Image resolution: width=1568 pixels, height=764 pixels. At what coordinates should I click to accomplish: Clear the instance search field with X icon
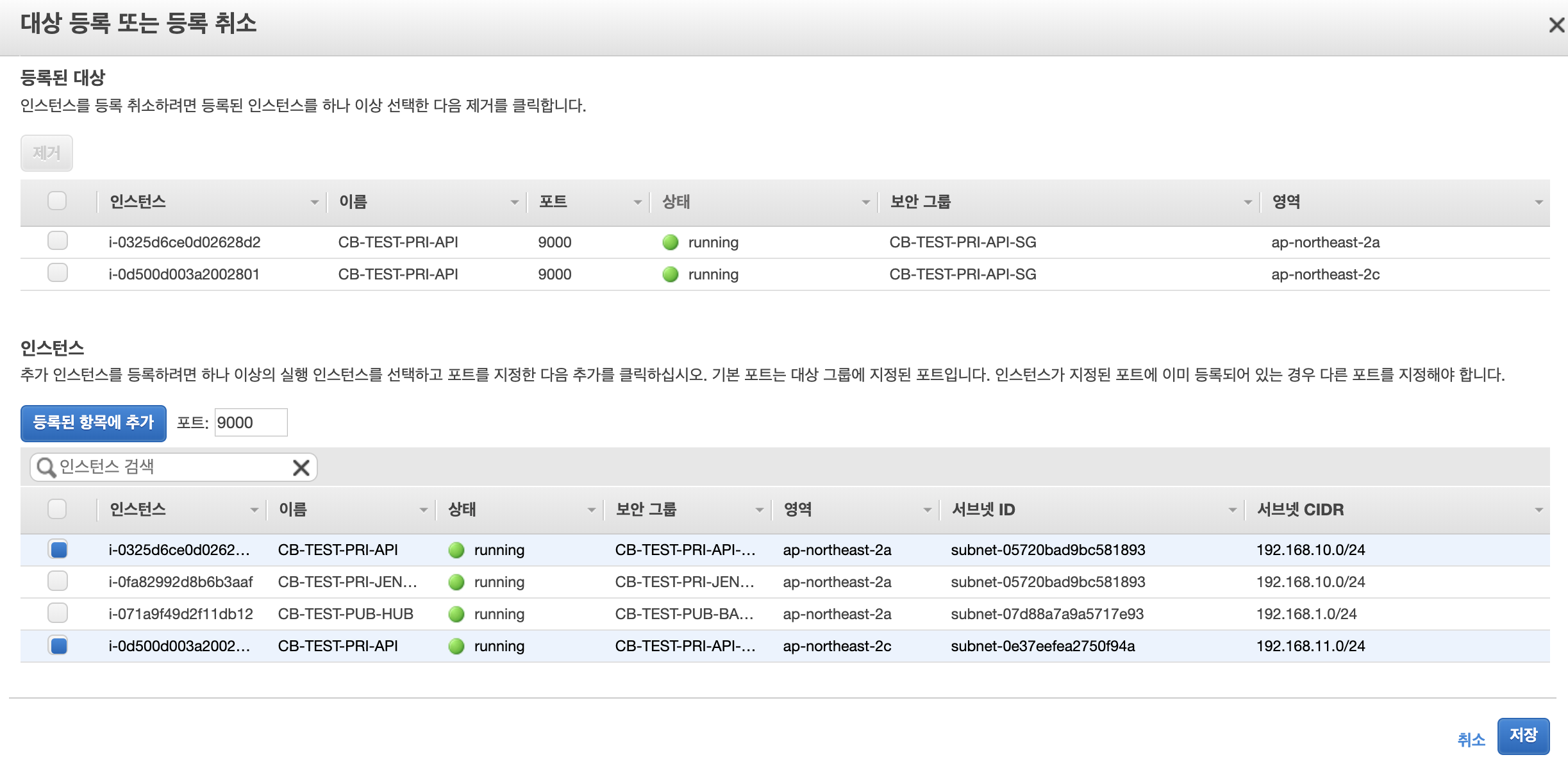301,467
